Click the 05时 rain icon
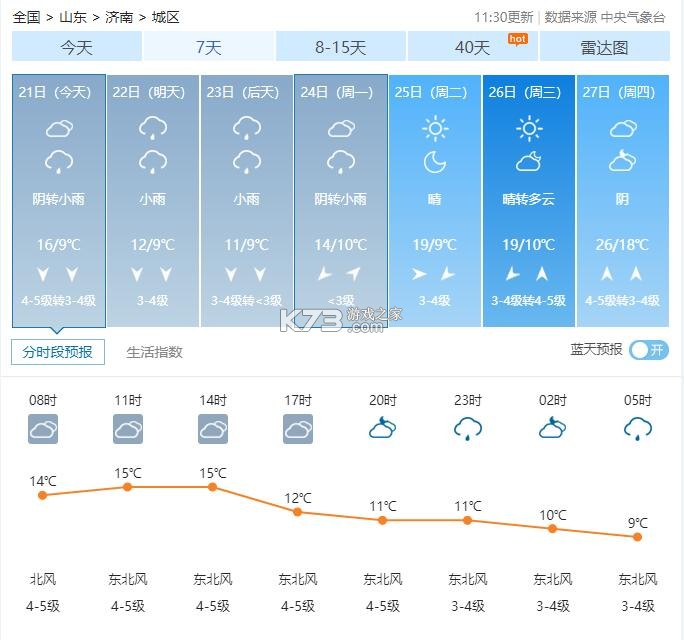Image resolution: width=684 pixels, height=640 pixels. pyautogui.click(x=638, y=428)
